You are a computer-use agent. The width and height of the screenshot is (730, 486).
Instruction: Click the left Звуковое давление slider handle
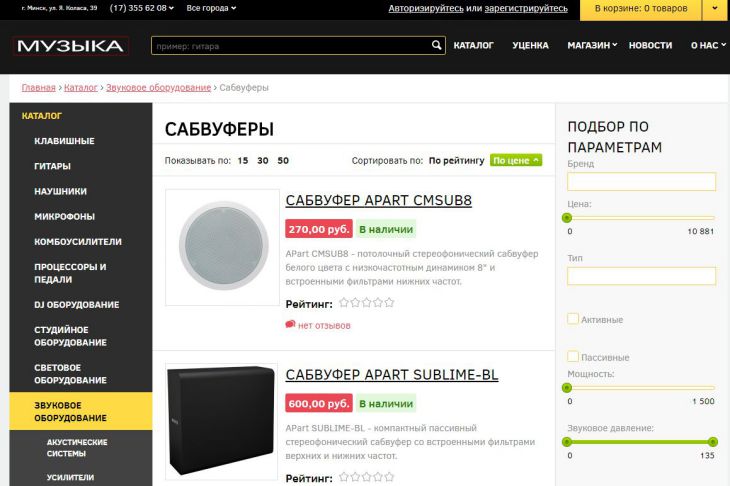click(567, 441)
